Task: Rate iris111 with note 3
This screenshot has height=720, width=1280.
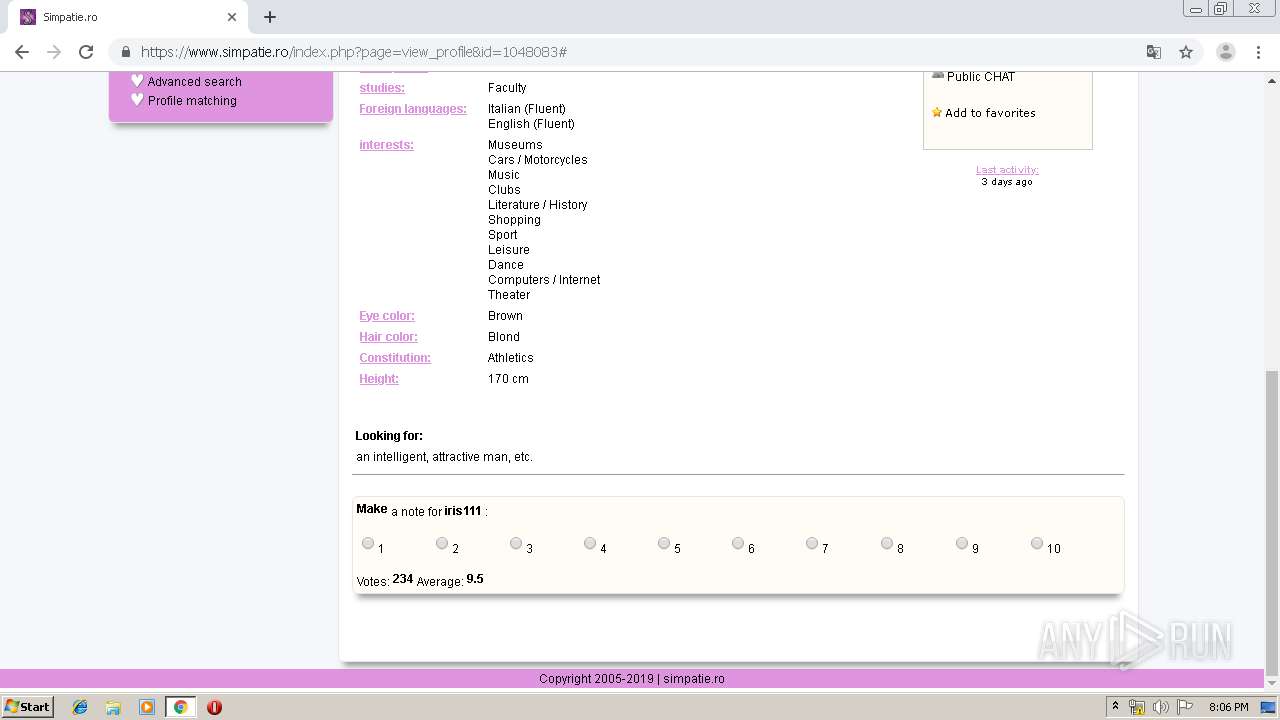Action: pos(516,543)
